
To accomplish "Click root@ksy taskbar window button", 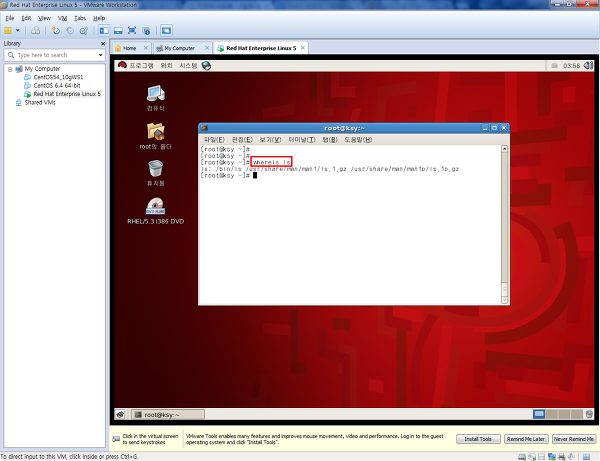I will click(x=168, y=414).
